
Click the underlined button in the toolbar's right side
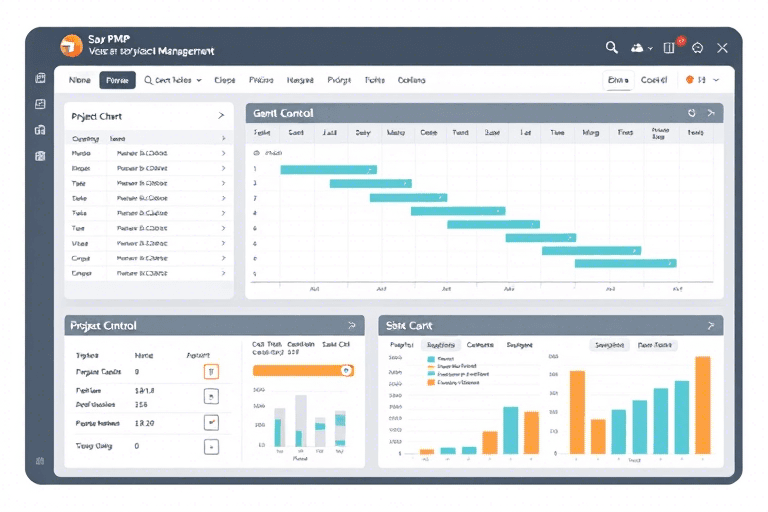pos(618,80)
